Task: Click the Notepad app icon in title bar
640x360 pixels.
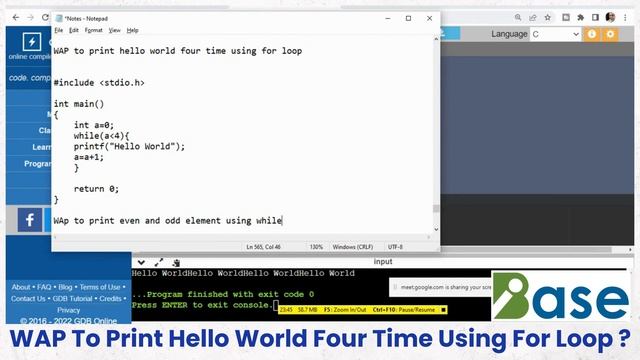Action: pos(59,18)
